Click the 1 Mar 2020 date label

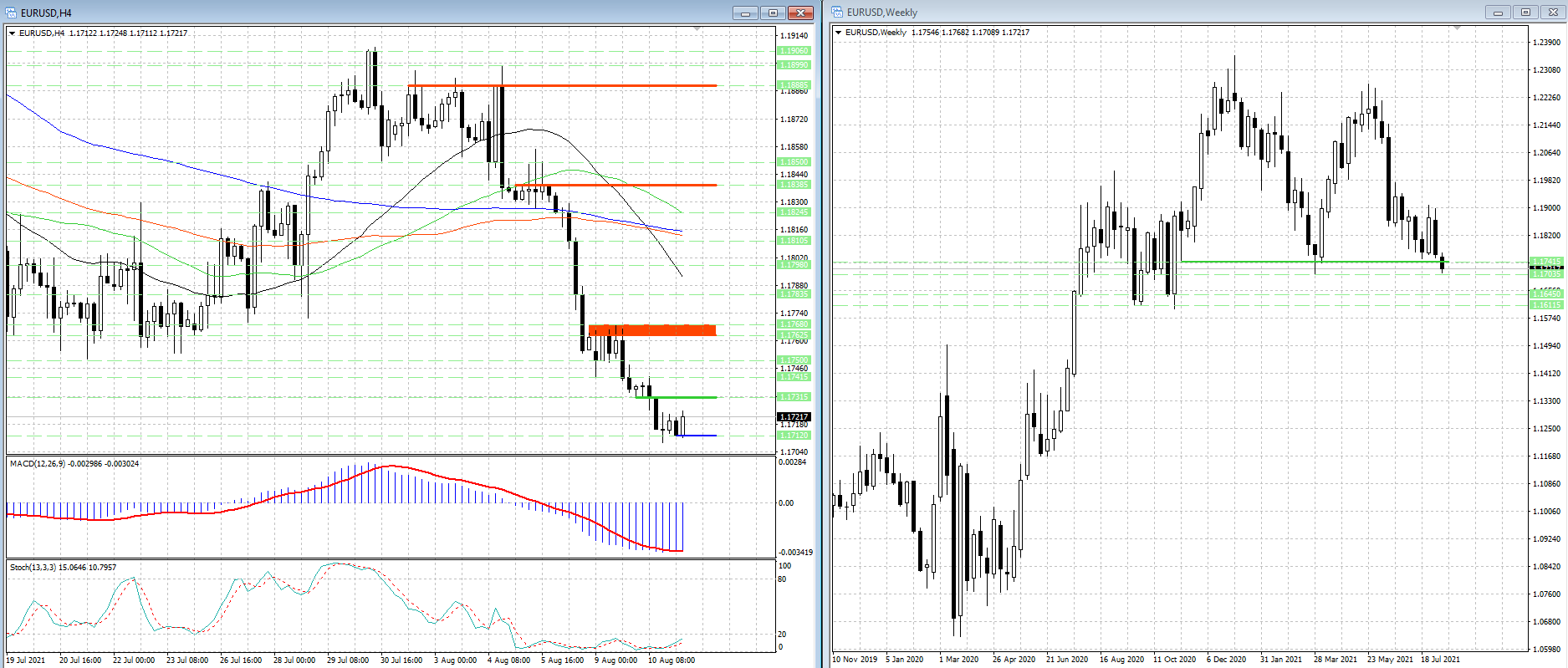tap(958, 660)
